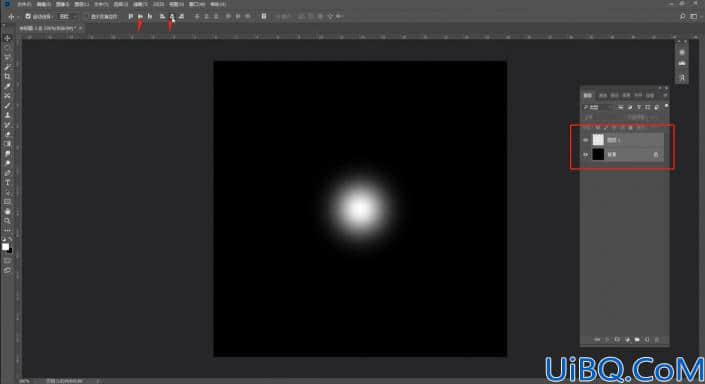Hide Layer 1 with its eye icon
Screen dimensions: 705x384
coord(585,140)
